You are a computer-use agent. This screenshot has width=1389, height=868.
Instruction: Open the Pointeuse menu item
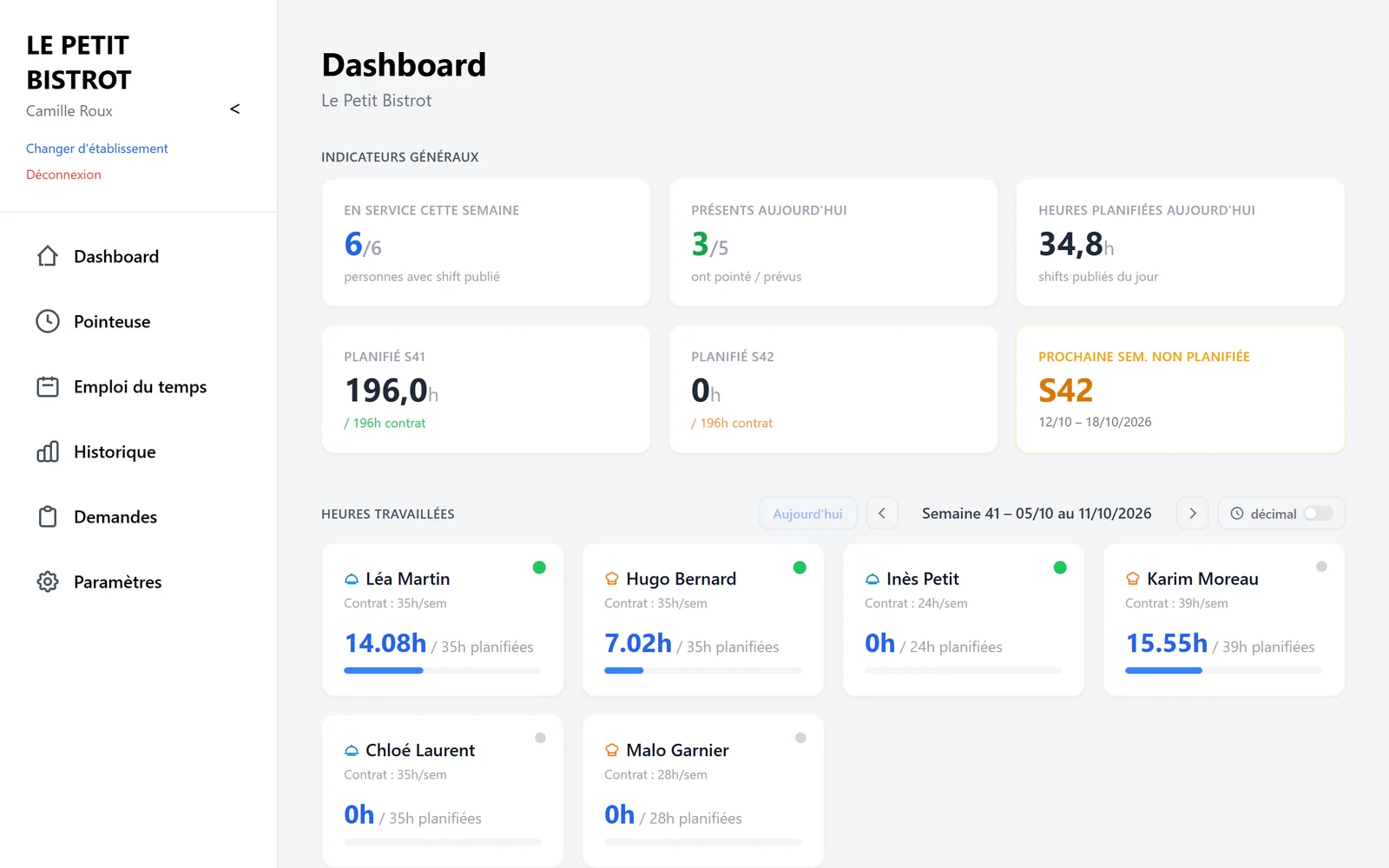click(x=139, y=321)
